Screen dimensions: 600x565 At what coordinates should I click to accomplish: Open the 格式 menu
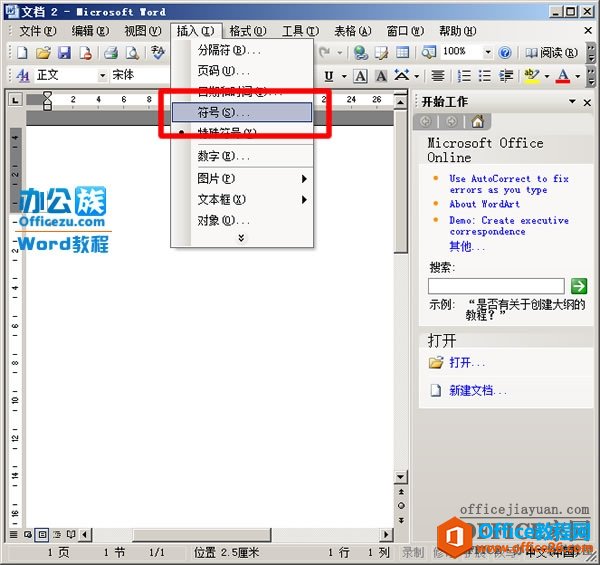click(x=248, y=31)
